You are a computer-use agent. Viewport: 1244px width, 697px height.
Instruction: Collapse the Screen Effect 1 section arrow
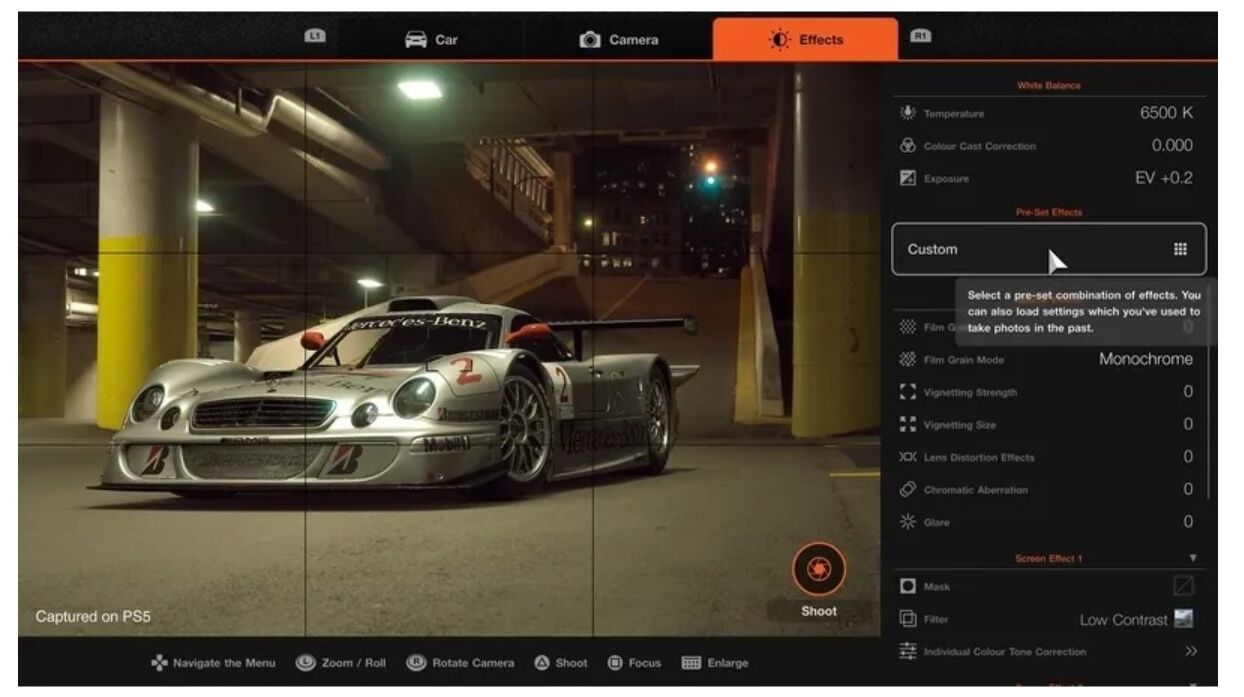coord(1193,557)
